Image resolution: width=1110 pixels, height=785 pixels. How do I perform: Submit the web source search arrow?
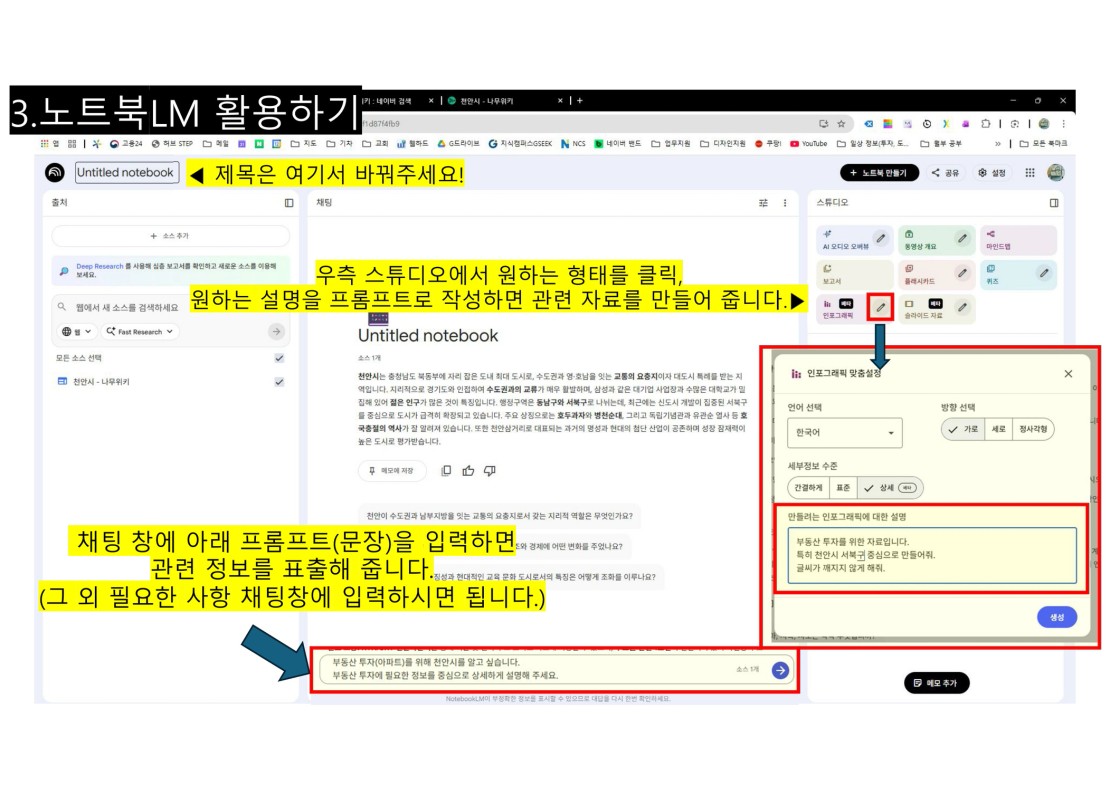coord(276,331)
